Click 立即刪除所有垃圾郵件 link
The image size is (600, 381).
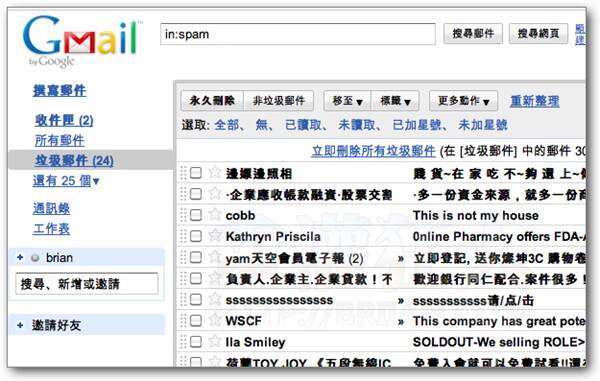[373, 151]
